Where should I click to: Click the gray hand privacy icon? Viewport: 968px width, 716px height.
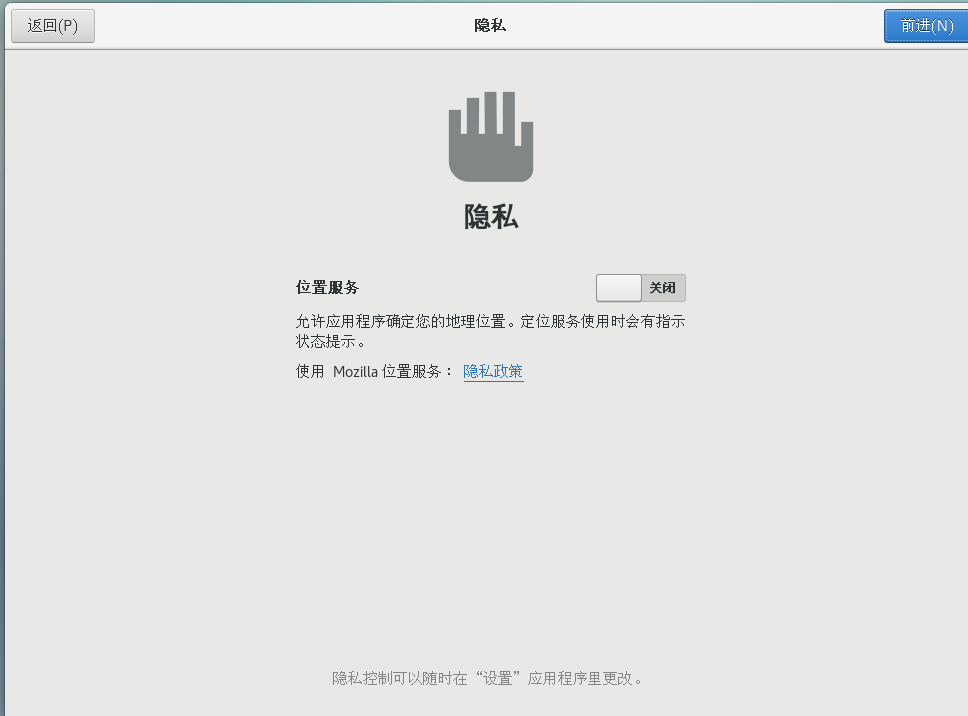(491, 136)
